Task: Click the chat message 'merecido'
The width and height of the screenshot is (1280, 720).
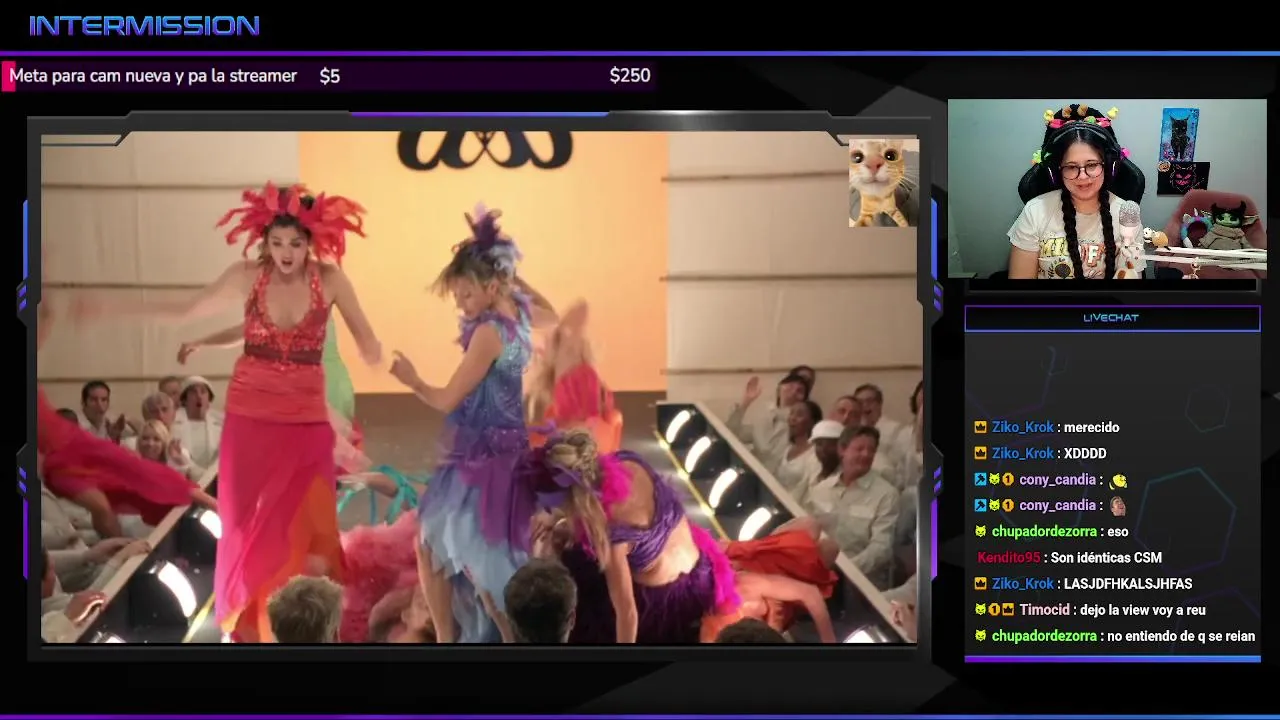Action: pyautogui.click(x=1091, y=427)
